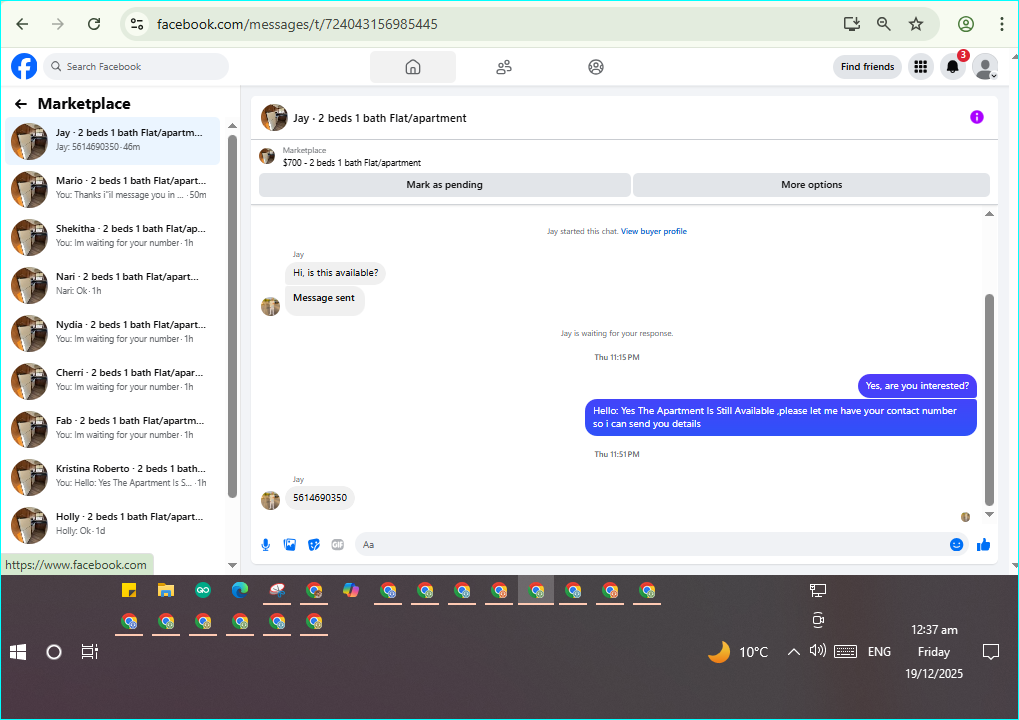This screenshot has height=720, width=1019.
Task: Click the choose sticker icon
Action: 314,545
